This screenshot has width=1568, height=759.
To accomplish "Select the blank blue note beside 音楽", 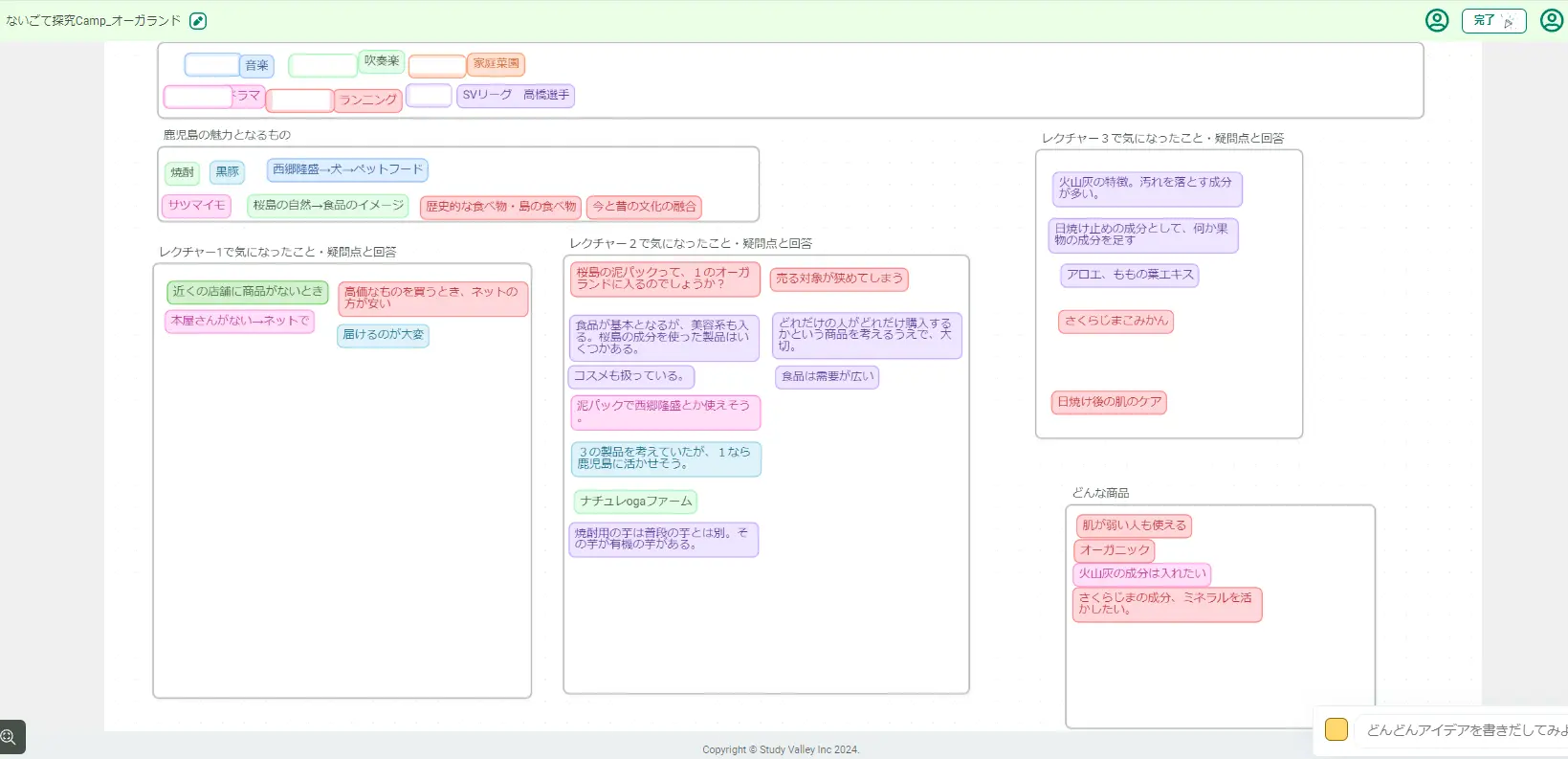I will tap(212, 65).
